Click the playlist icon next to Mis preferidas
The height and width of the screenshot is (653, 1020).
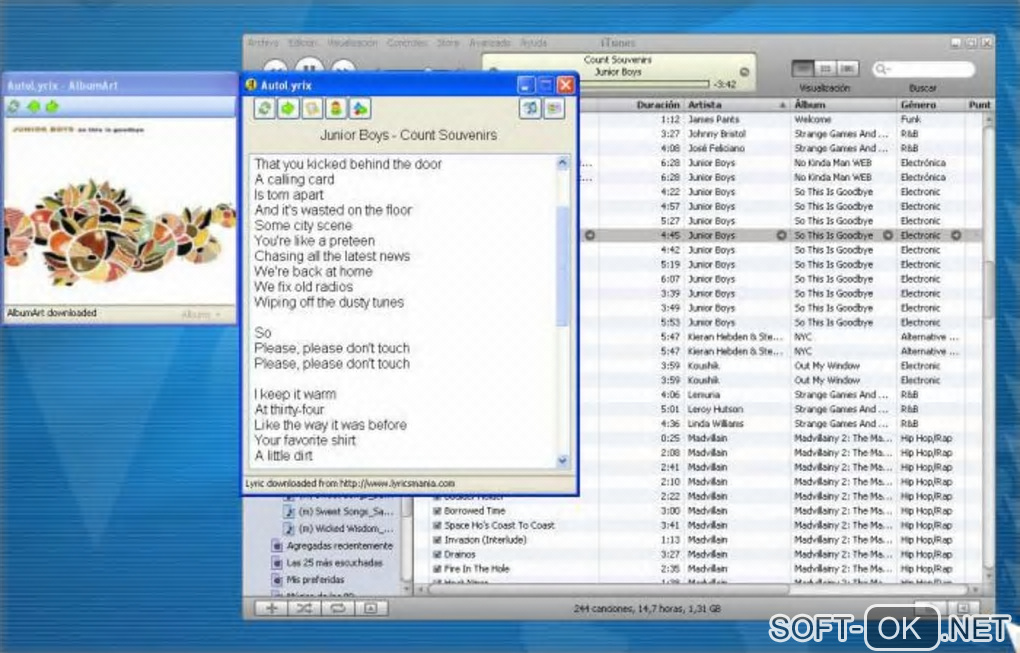(x=277, y=580)
